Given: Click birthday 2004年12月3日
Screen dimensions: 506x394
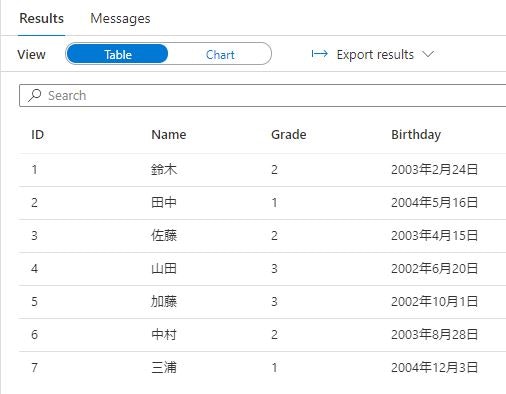Looking at the screenshot, I should (x=434, y=367).
